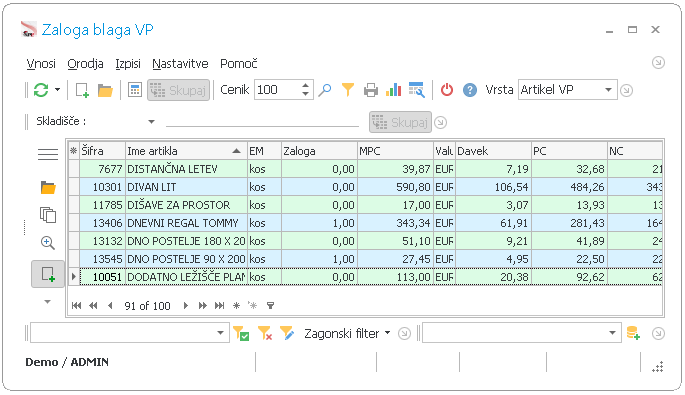Click MPC value 113,00

pos(395,277)
